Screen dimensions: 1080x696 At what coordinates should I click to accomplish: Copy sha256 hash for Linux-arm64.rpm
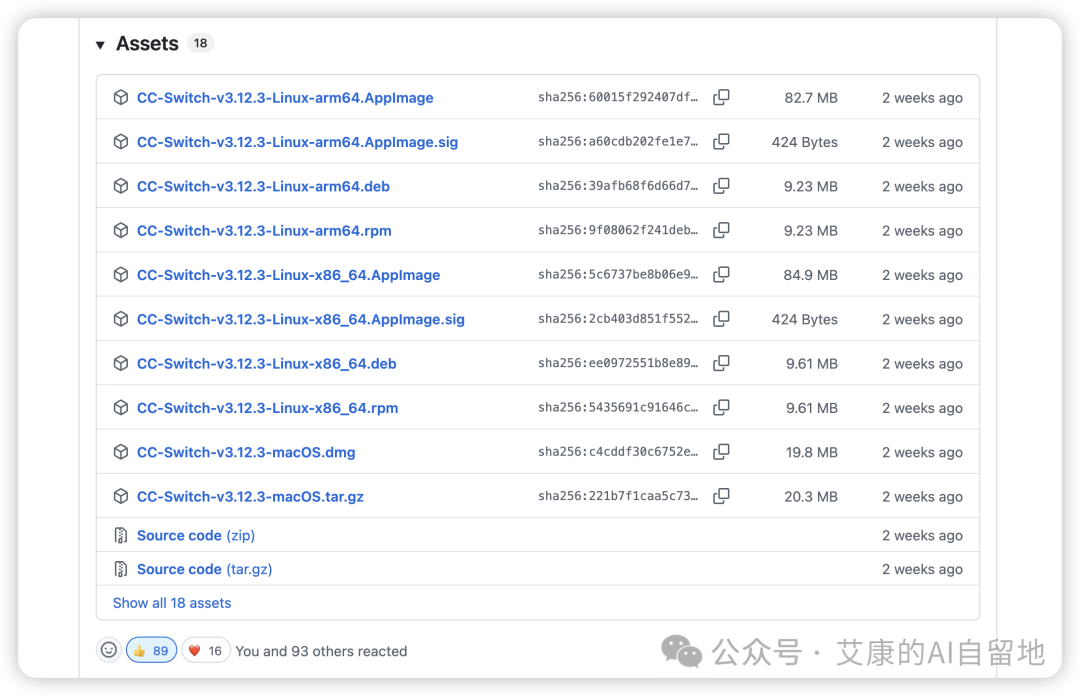coord(721,230)
